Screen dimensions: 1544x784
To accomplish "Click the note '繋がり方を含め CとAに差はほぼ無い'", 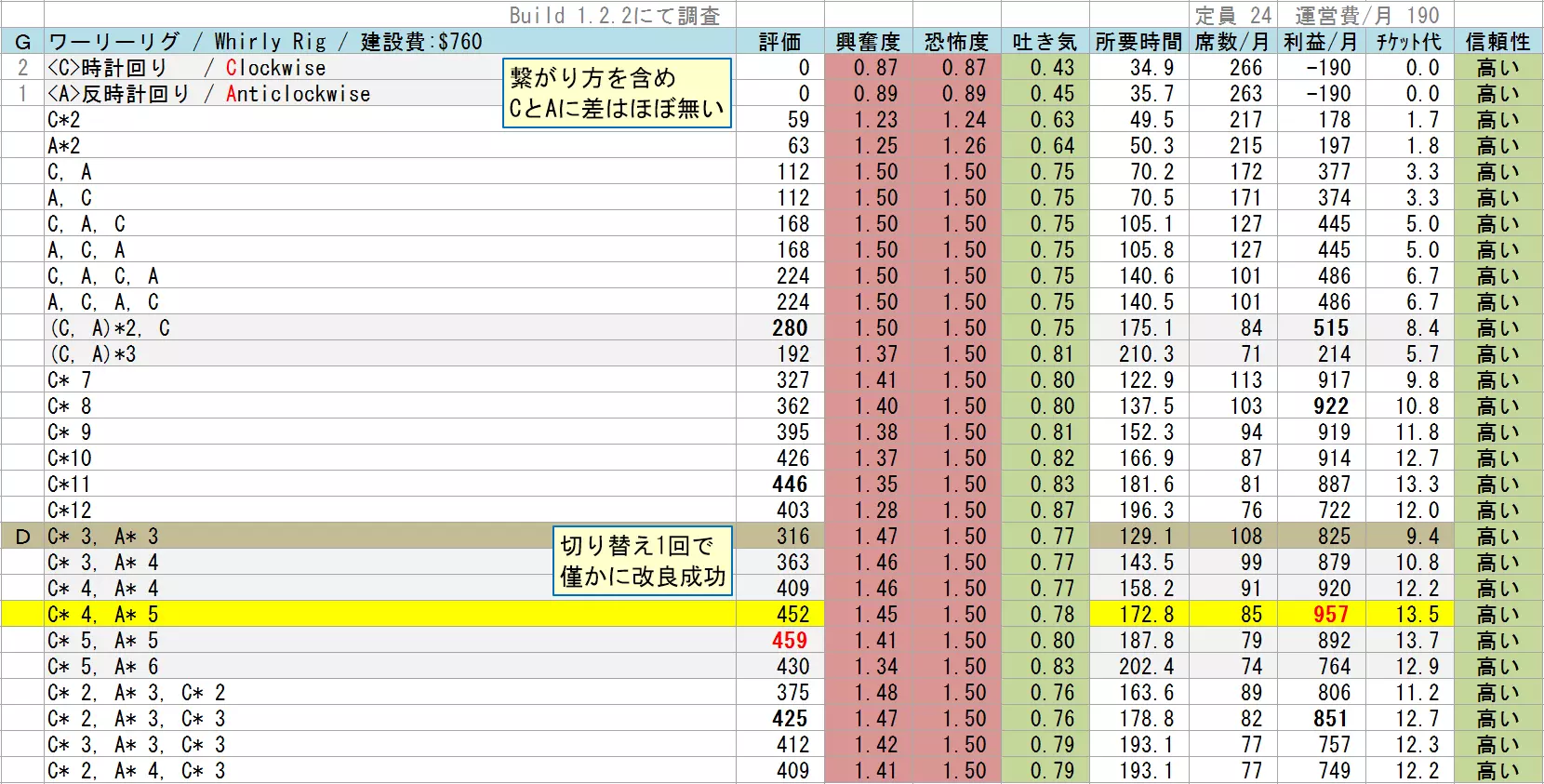I will pyautogui.click(x=617, y=93).
